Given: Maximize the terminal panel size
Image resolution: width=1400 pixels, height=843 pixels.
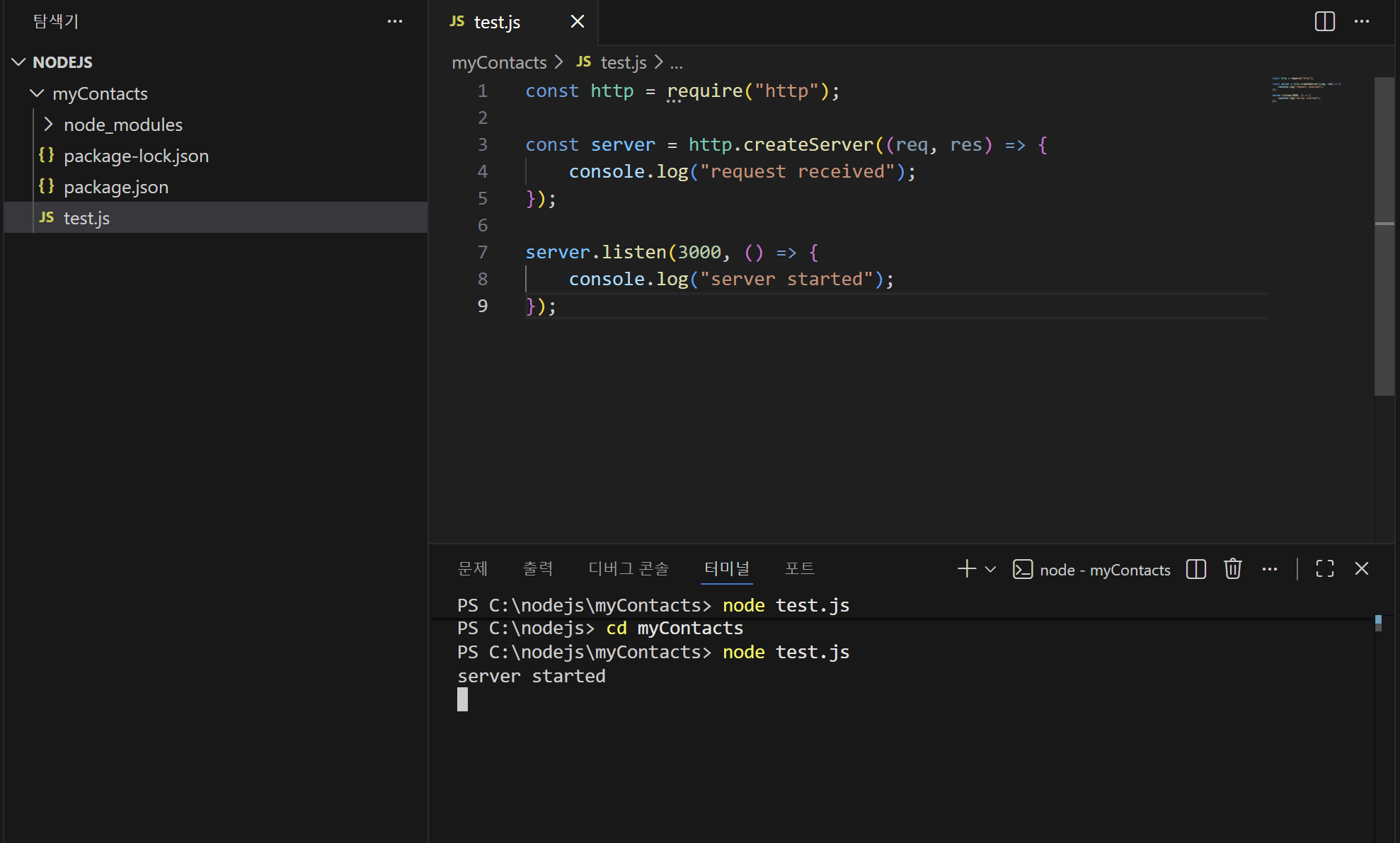Looking at the screenshot, I should coord(1325,569).
